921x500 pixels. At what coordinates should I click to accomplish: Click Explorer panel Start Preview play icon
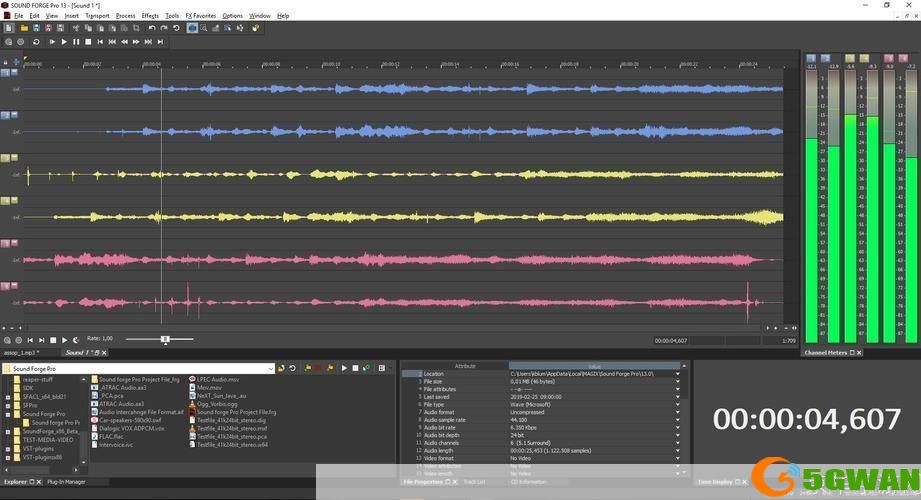pos(344,368)
